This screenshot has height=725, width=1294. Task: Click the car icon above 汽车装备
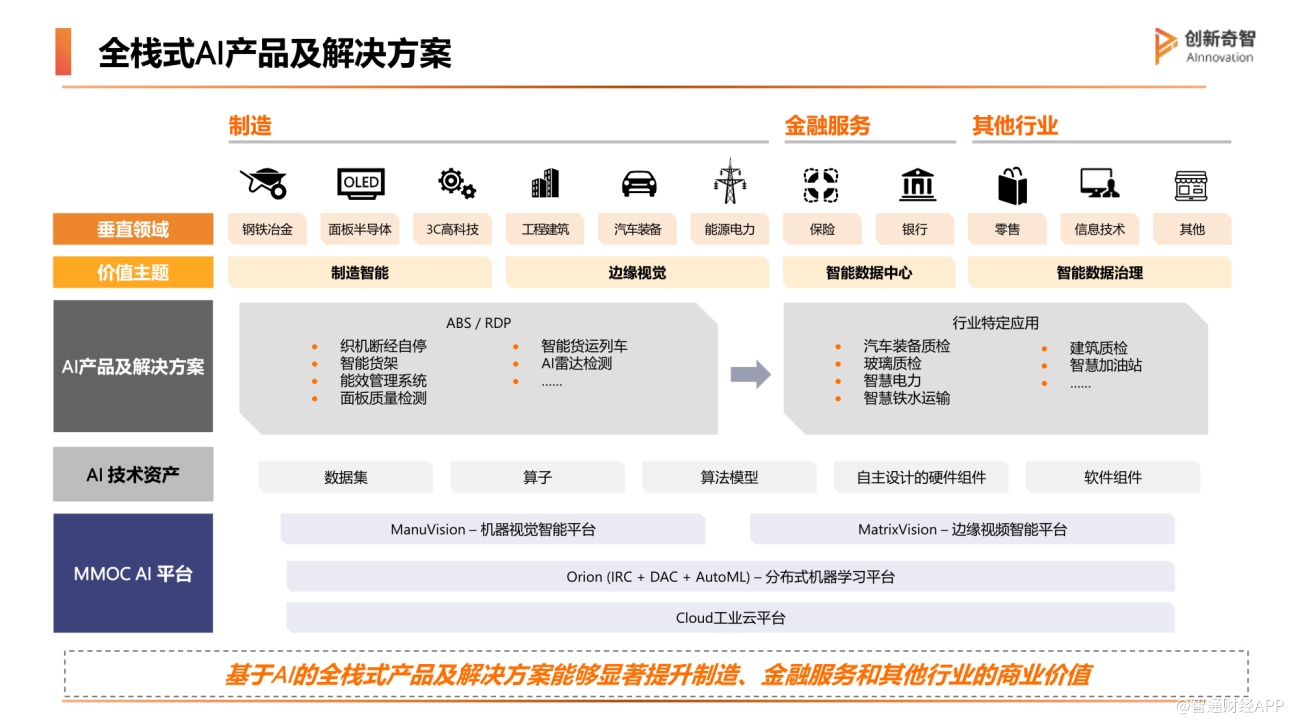639,184
